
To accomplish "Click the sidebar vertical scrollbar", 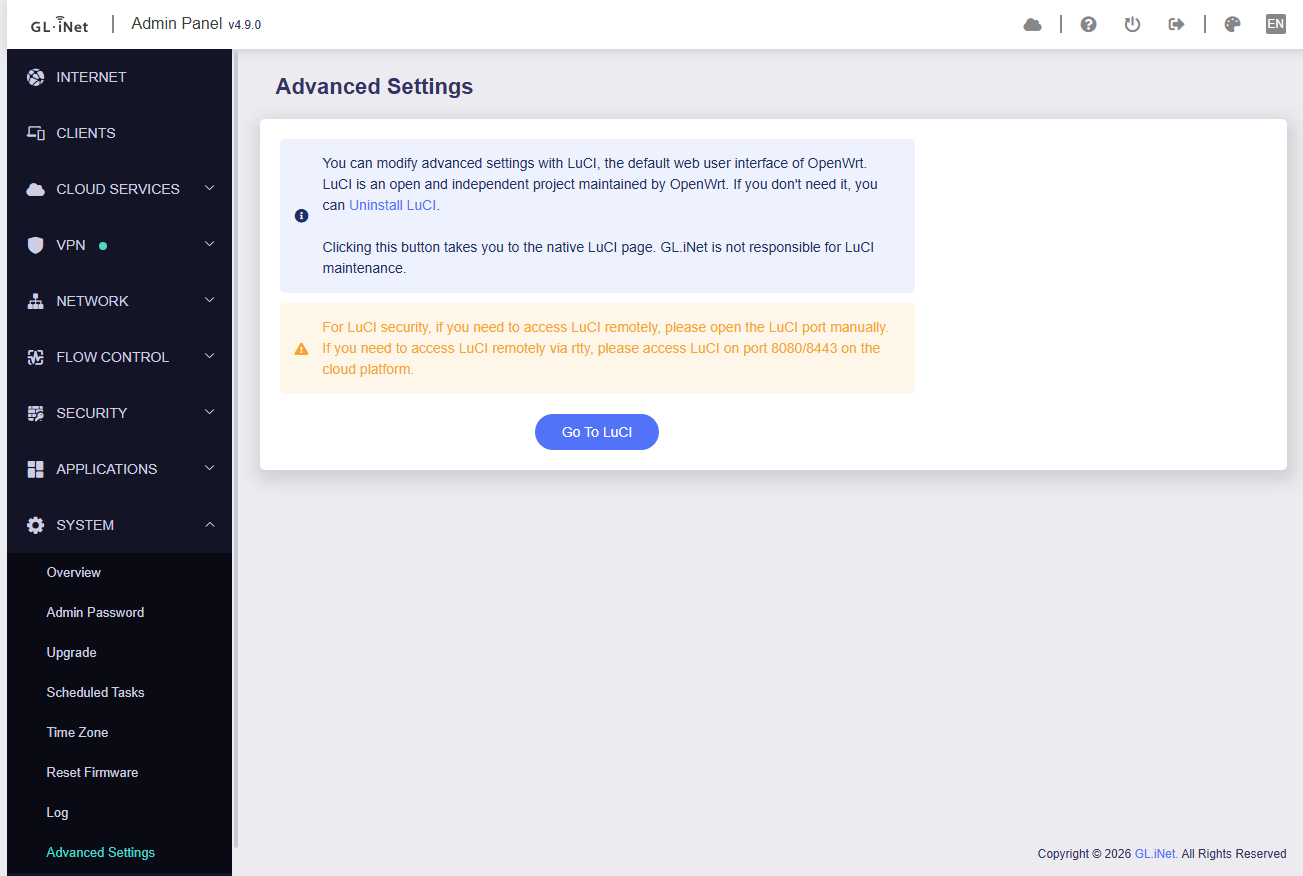I will click(236, 448).
